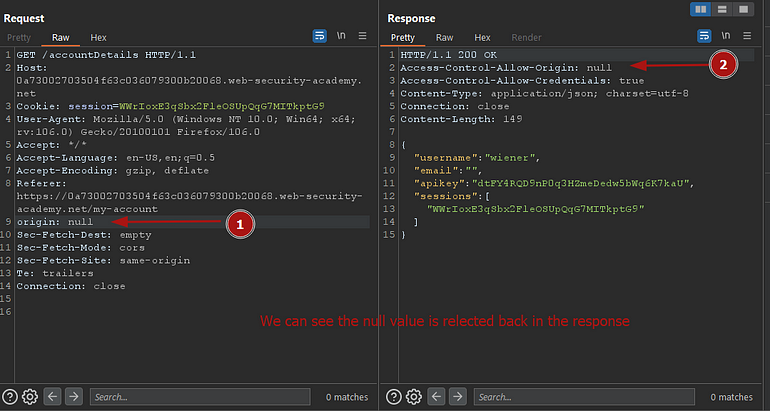Click the User-Agent header line

click(184, 126)
